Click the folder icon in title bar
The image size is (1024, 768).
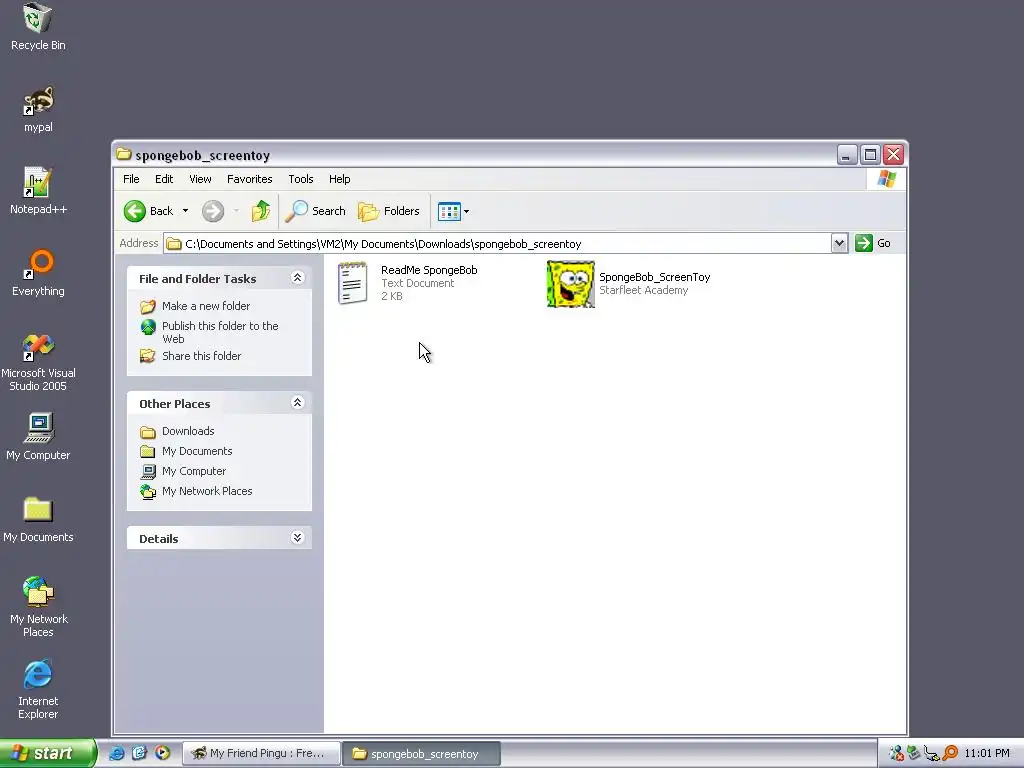click(124, 154)
